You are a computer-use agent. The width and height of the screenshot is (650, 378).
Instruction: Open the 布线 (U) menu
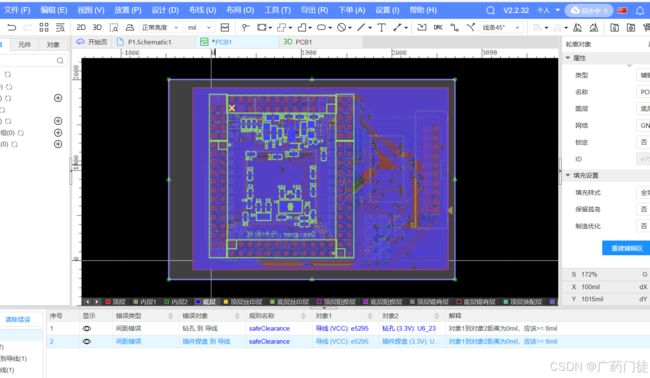[x=202, y=10]
